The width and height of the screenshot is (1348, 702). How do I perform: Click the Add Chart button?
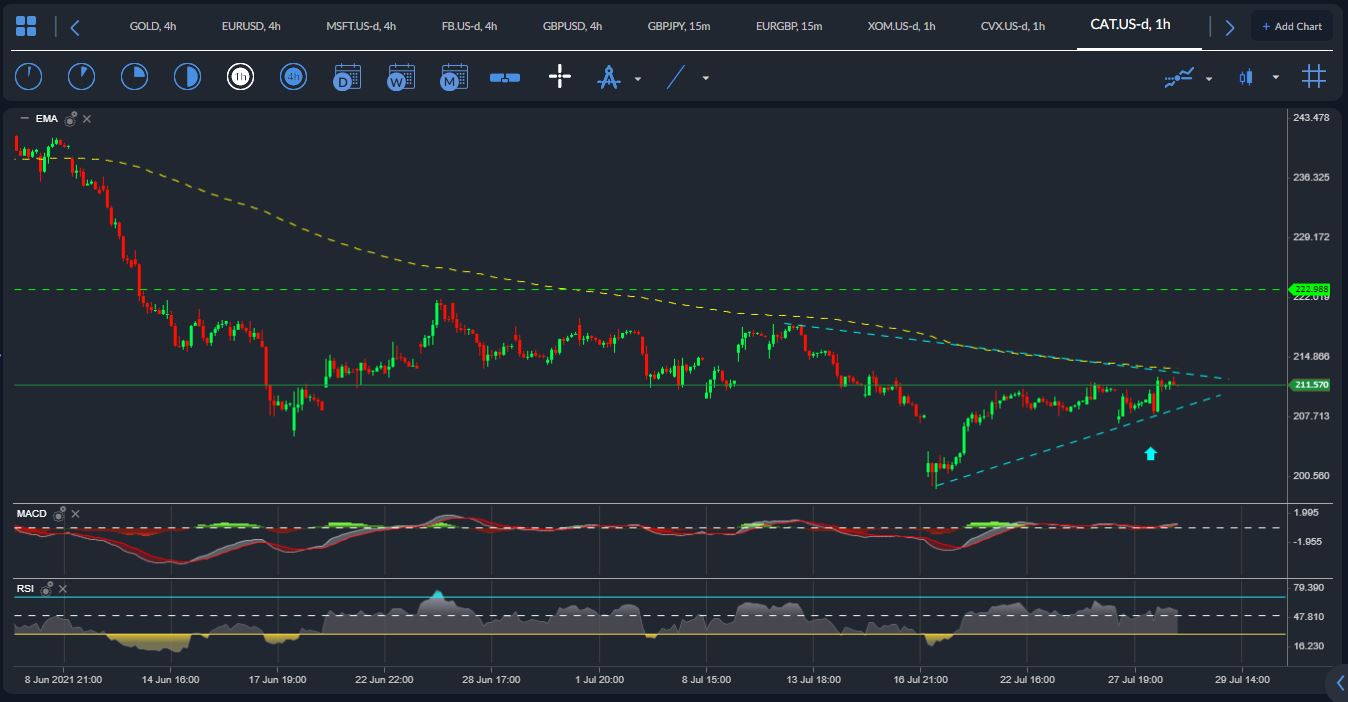(x=1292, y=26)
